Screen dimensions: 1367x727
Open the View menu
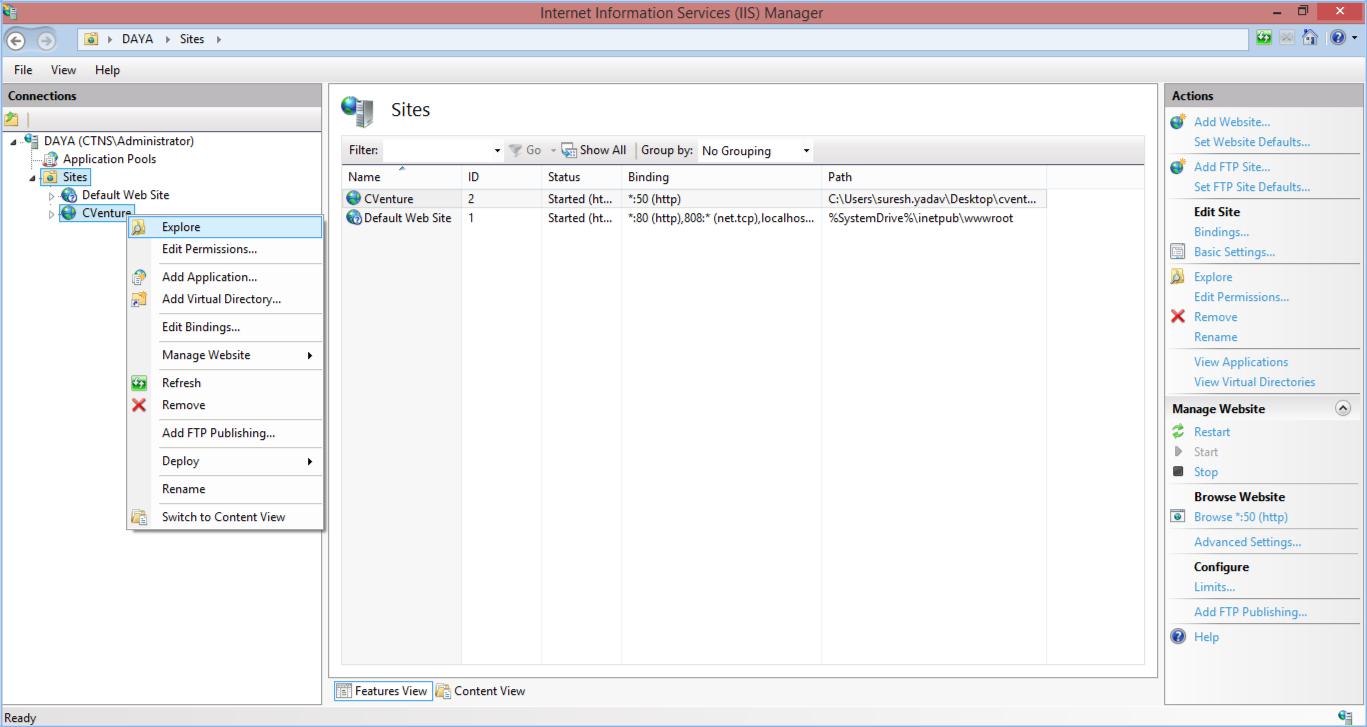64,70
